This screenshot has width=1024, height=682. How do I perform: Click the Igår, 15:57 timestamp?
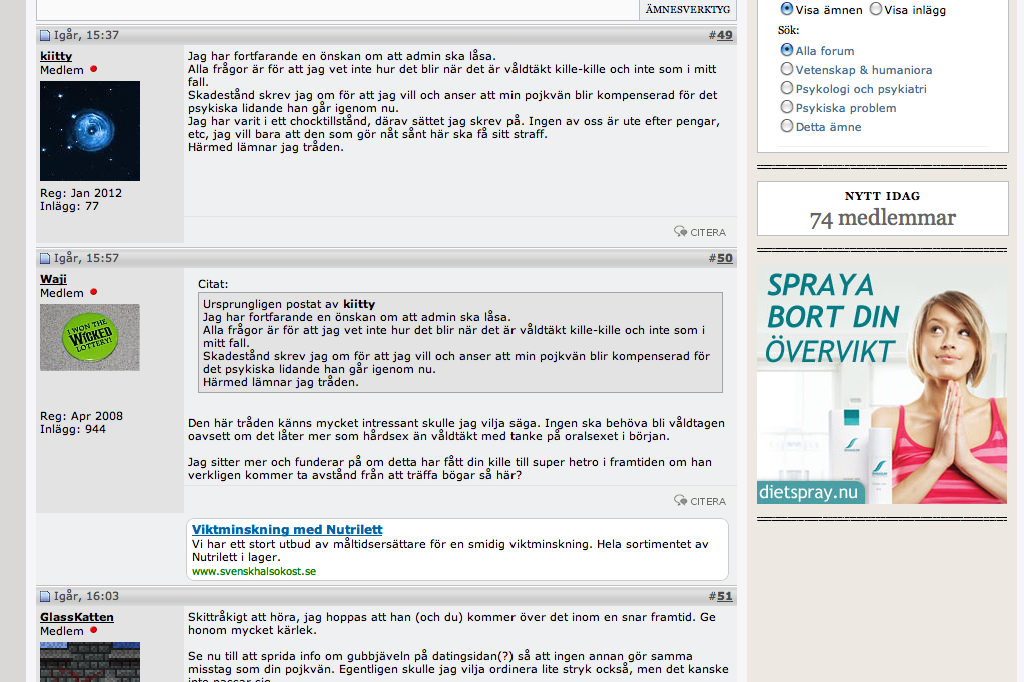[86, 258]
